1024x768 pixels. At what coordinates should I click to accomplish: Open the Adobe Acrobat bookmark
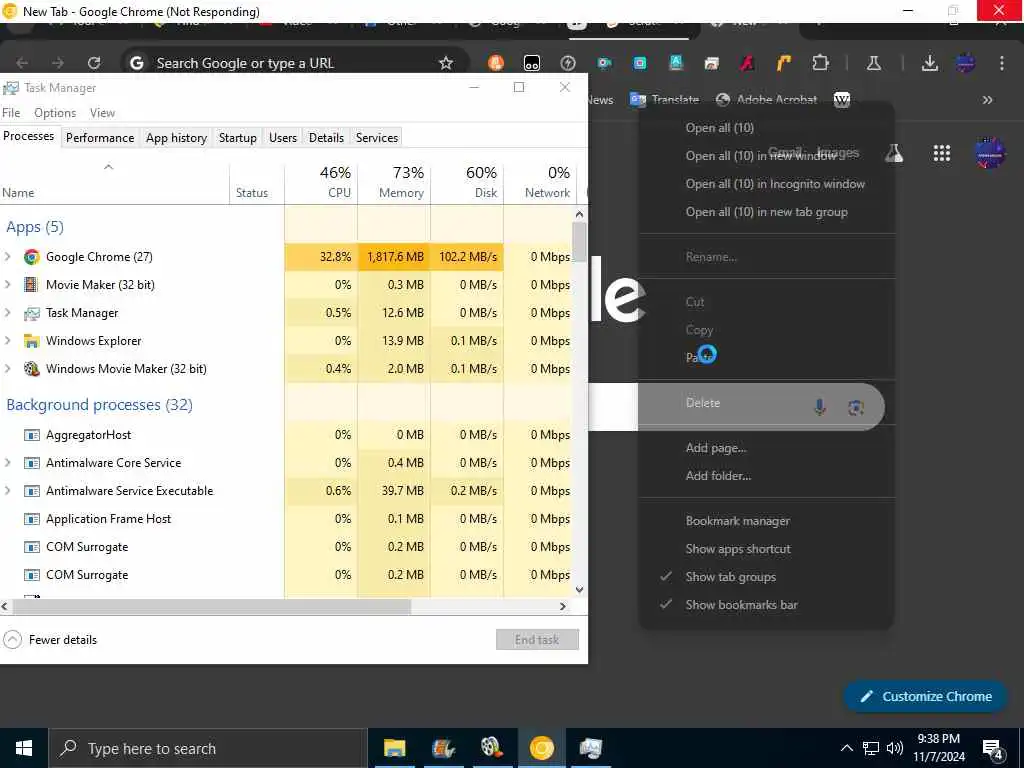[x=767, y=100]
